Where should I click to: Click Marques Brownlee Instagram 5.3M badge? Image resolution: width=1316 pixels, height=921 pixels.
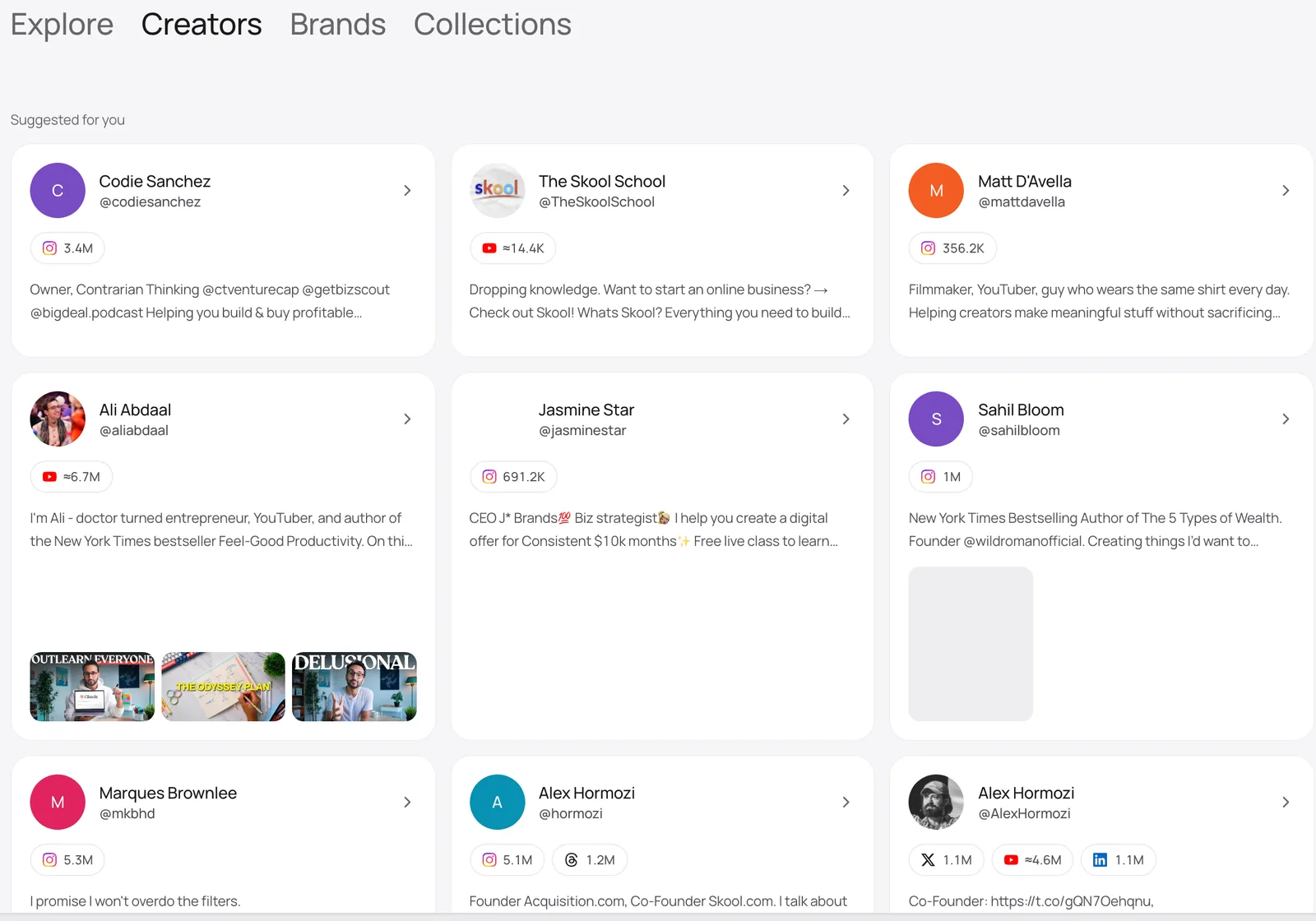(67, 860)
